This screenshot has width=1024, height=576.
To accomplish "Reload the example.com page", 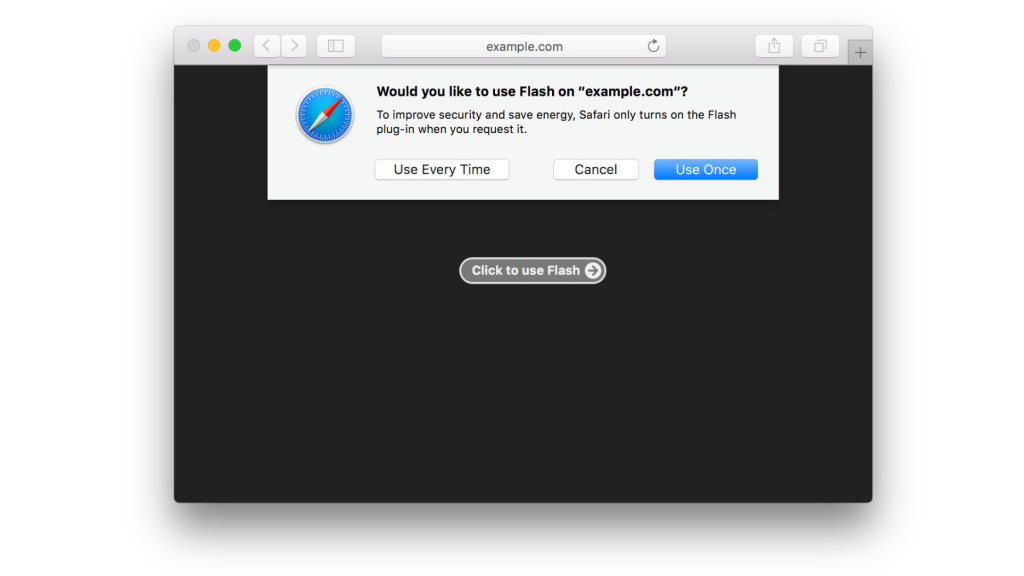I will click(x=653, y=46).
